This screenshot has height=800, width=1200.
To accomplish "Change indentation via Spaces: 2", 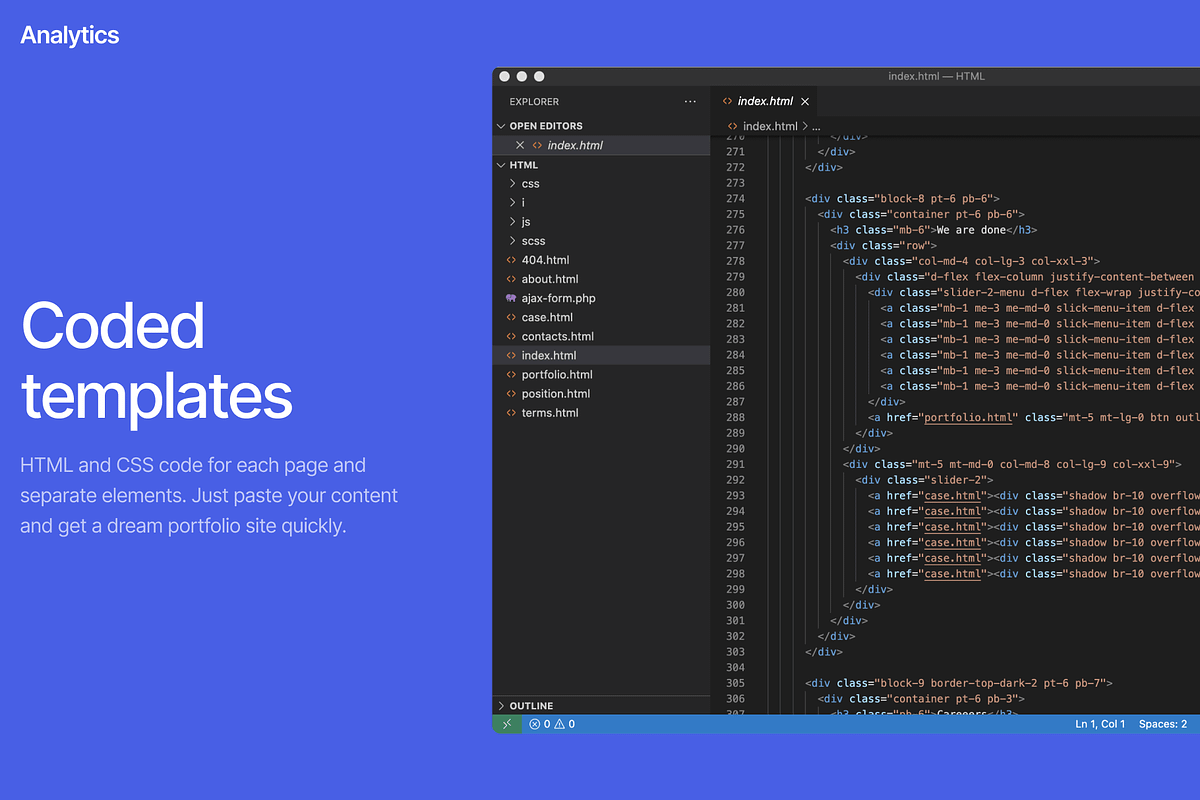I will tap(1162, 723).
